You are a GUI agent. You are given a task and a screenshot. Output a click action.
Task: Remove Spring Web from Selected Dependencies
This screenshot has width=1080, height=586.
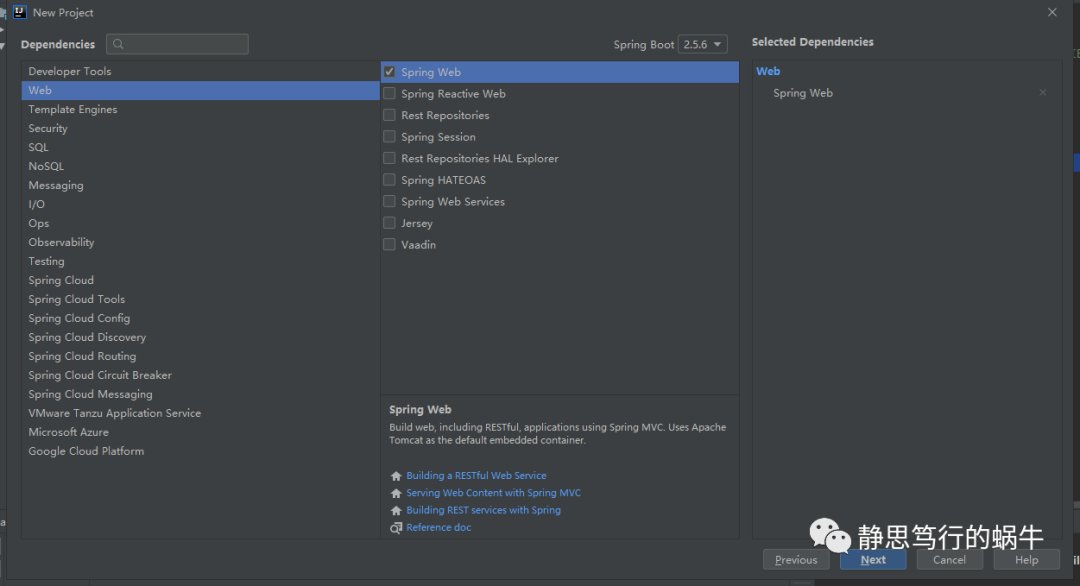pos(1043,92)
